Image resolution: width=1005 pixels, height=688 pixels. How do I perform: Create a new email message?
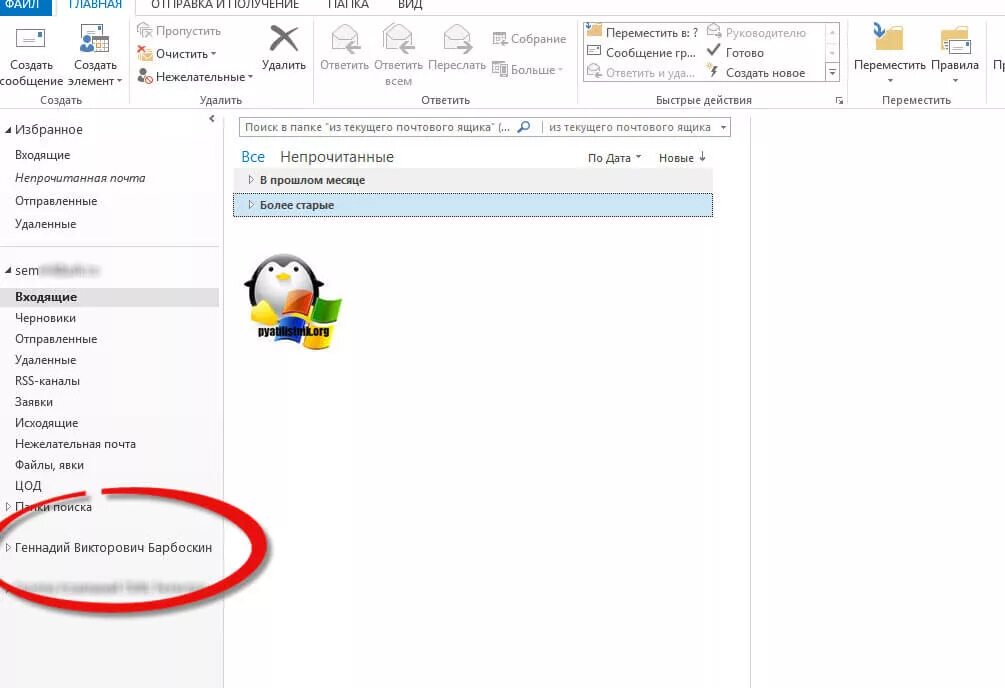[31, 56]
